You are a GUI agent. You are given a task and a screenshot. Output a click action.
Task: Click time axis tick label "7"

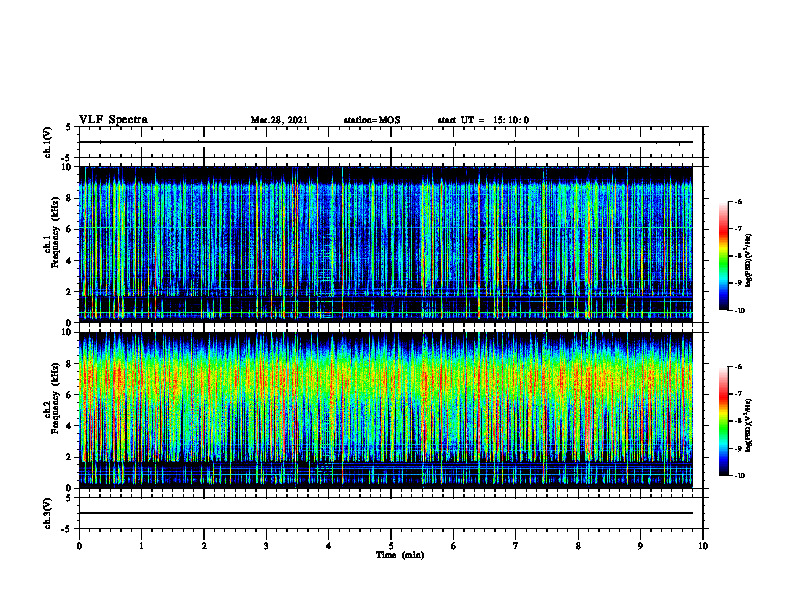[x=516, y=546]
